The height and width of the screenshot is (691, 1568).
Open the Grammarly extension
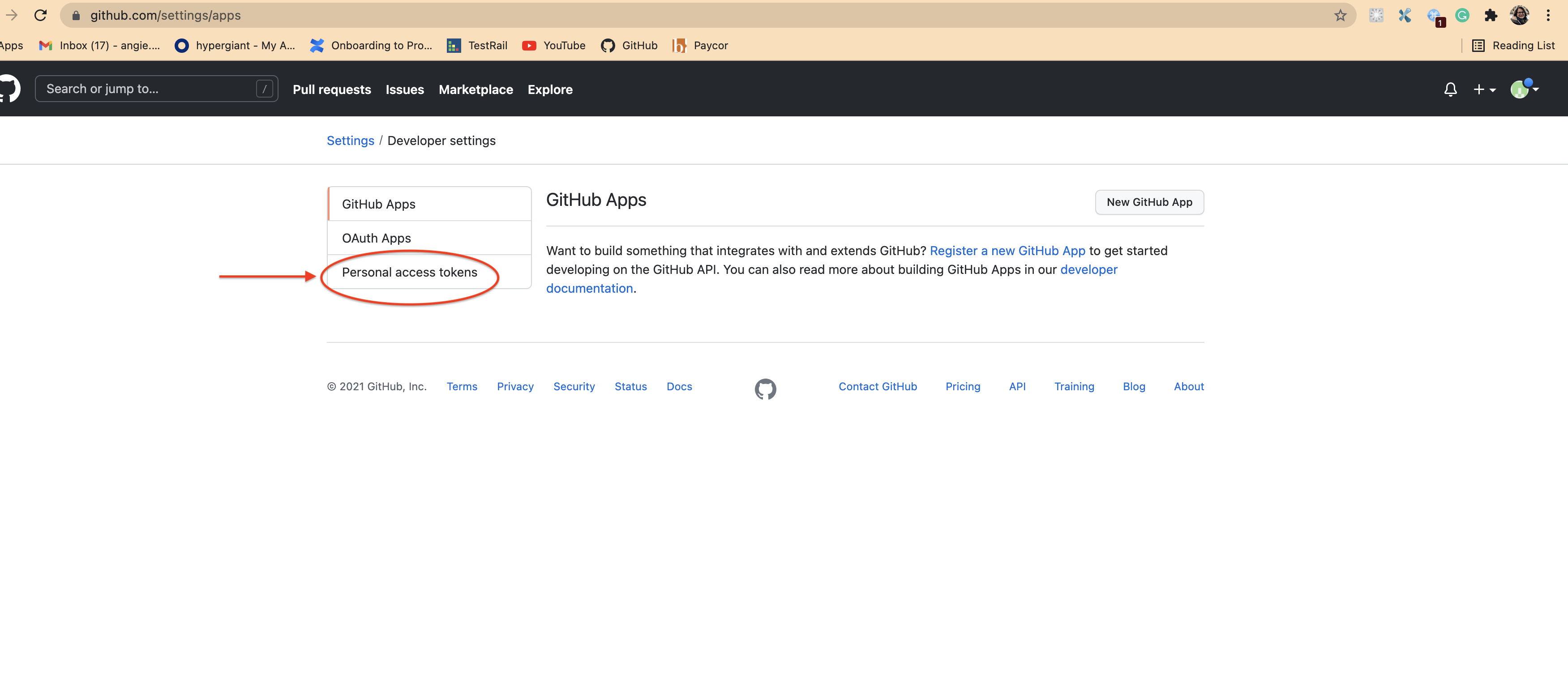pyautogui.click(x=1462, y=15)
